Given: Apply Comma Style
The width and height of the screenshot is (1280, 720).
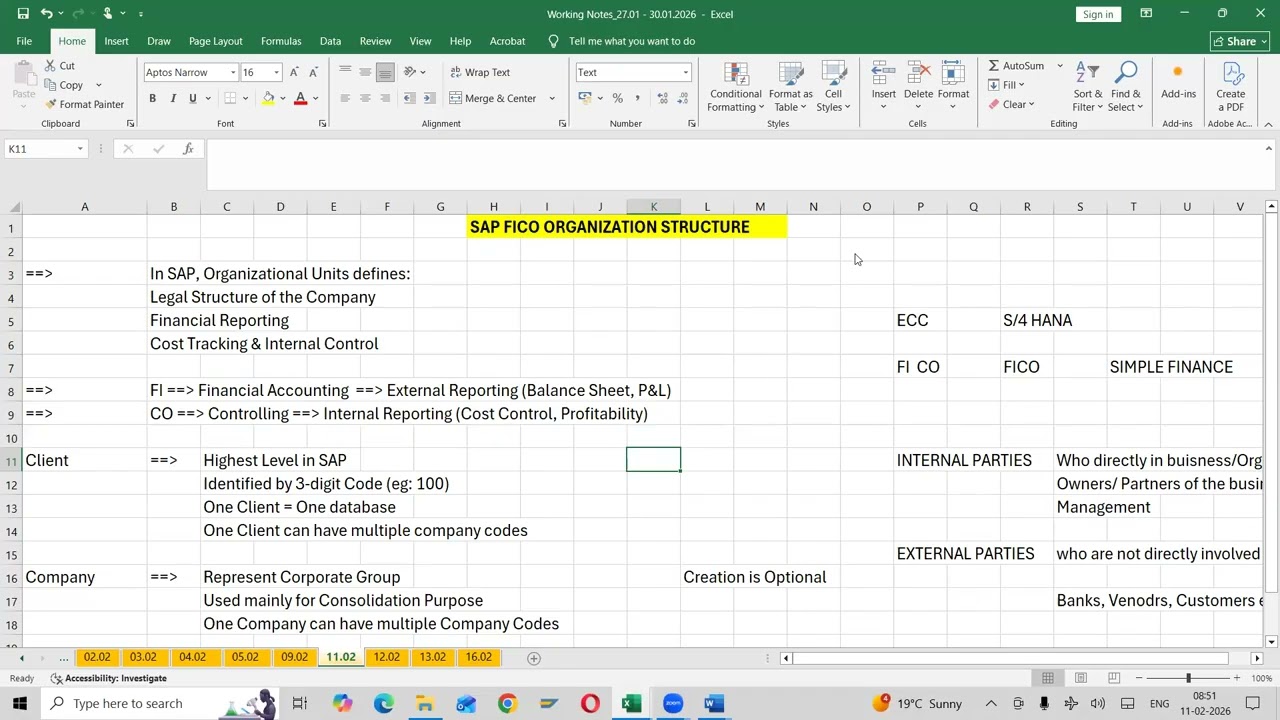Looking at the screenshot, I should [x=638, y=98].
